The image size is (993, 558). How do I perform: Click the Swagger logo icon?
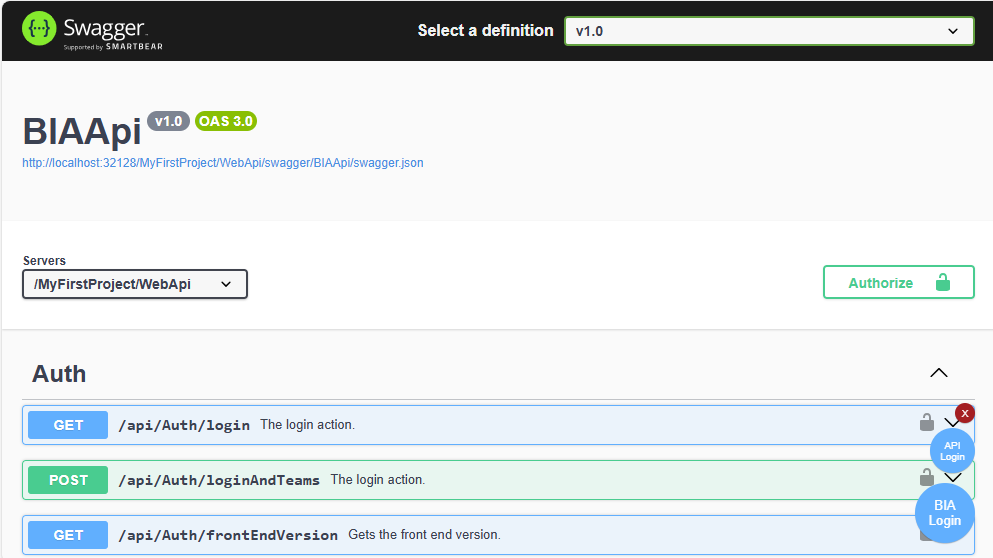point(40,29)
